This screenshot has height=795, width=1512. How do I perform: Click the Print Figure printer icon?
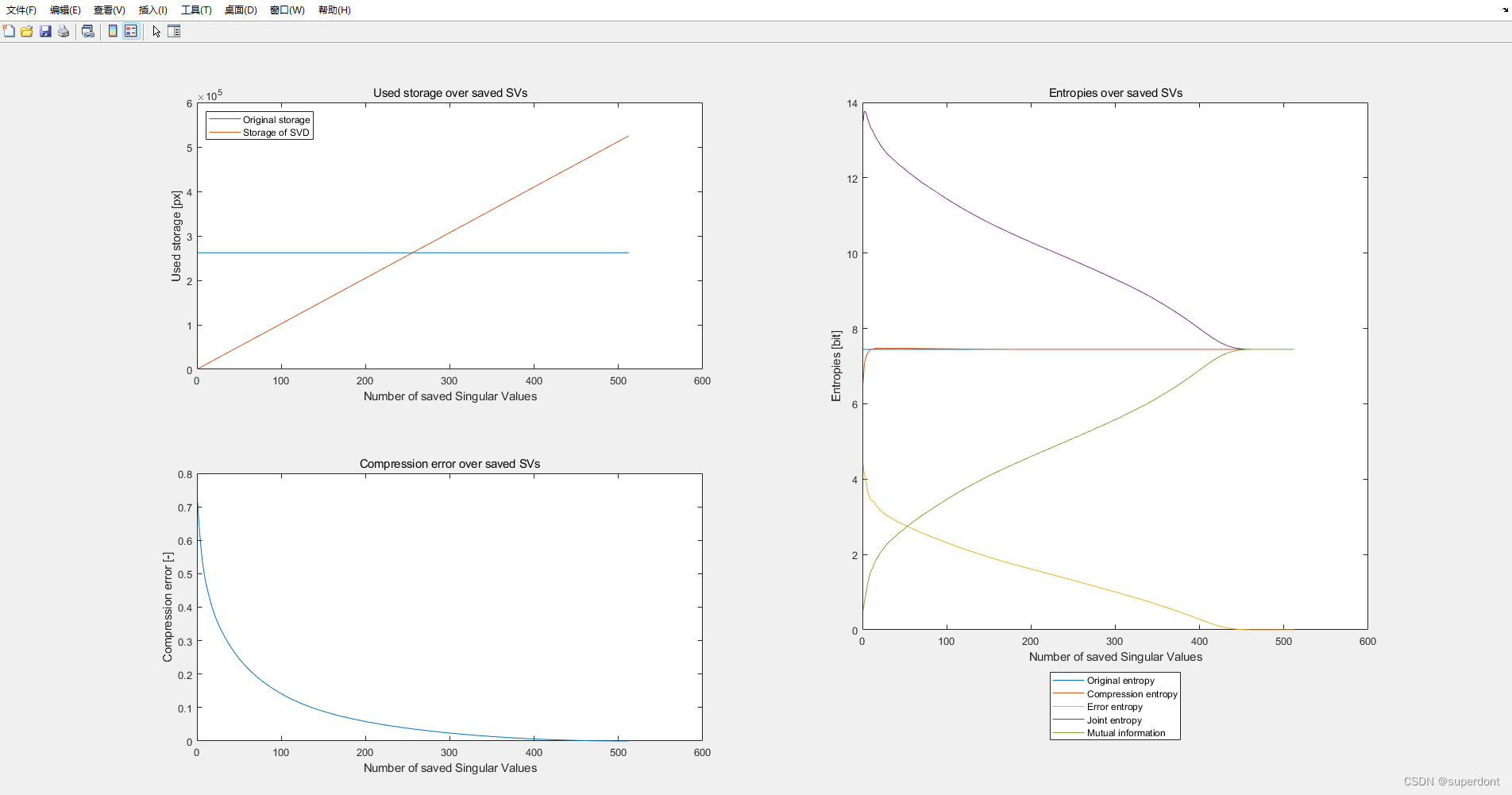(64, 31)
